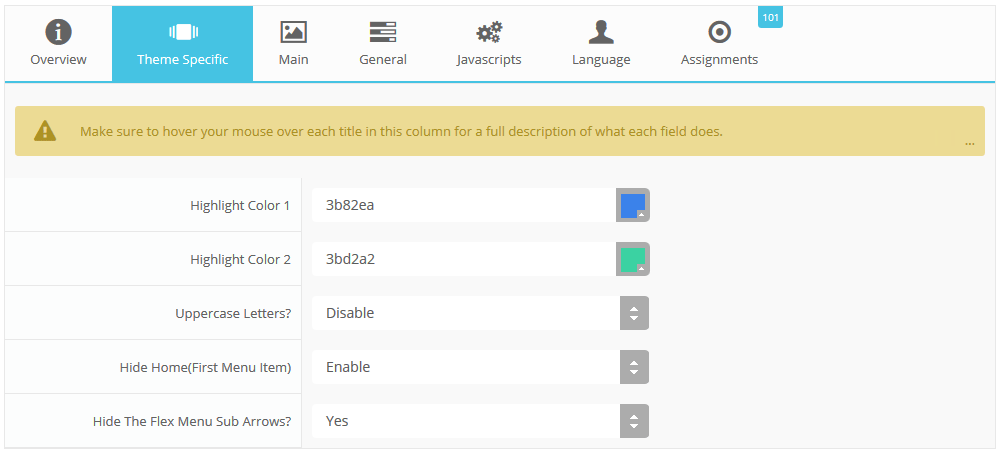Open the Uppercase Letters dropdown
The image size is (1000, 453).
(x=480, y=313)
